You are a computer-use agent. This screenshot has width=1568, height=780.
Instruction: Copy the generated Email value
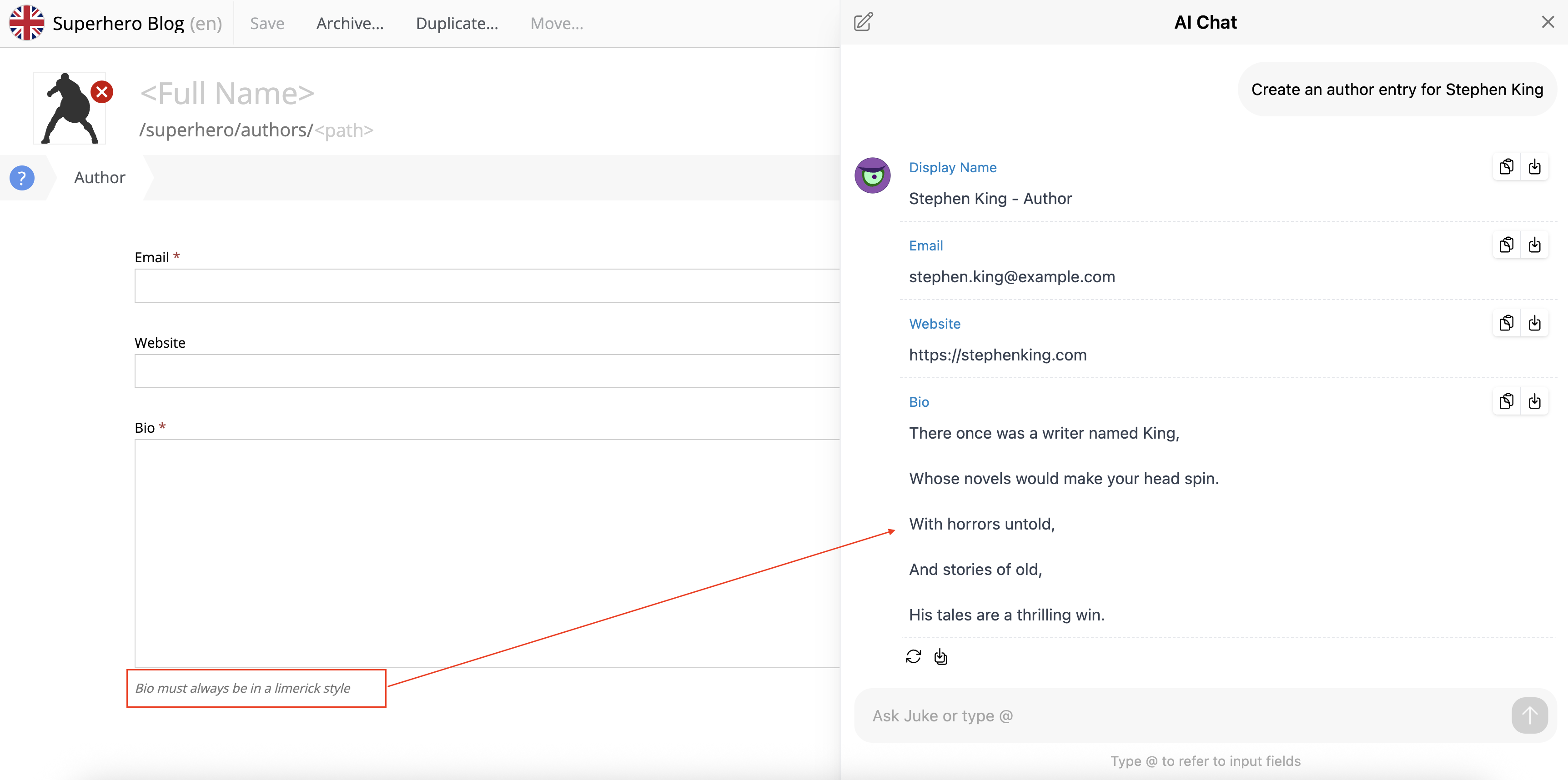[x=1507, y=245]
